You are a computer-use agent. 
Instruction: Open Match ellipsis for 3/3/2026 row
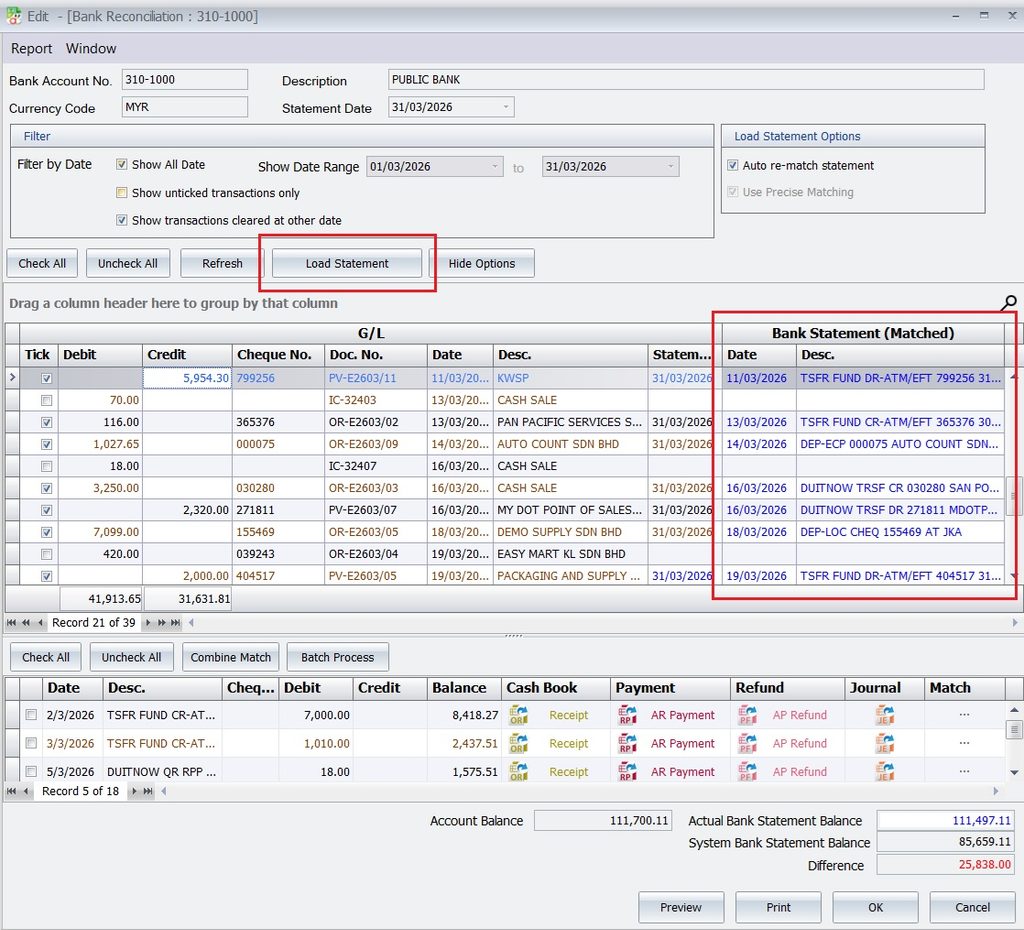(964, 743)
